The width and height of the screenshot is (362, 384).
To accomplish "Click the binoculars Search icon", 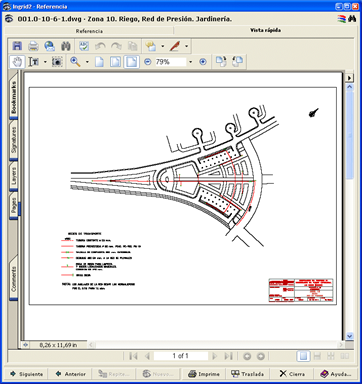I will [66, 46].
